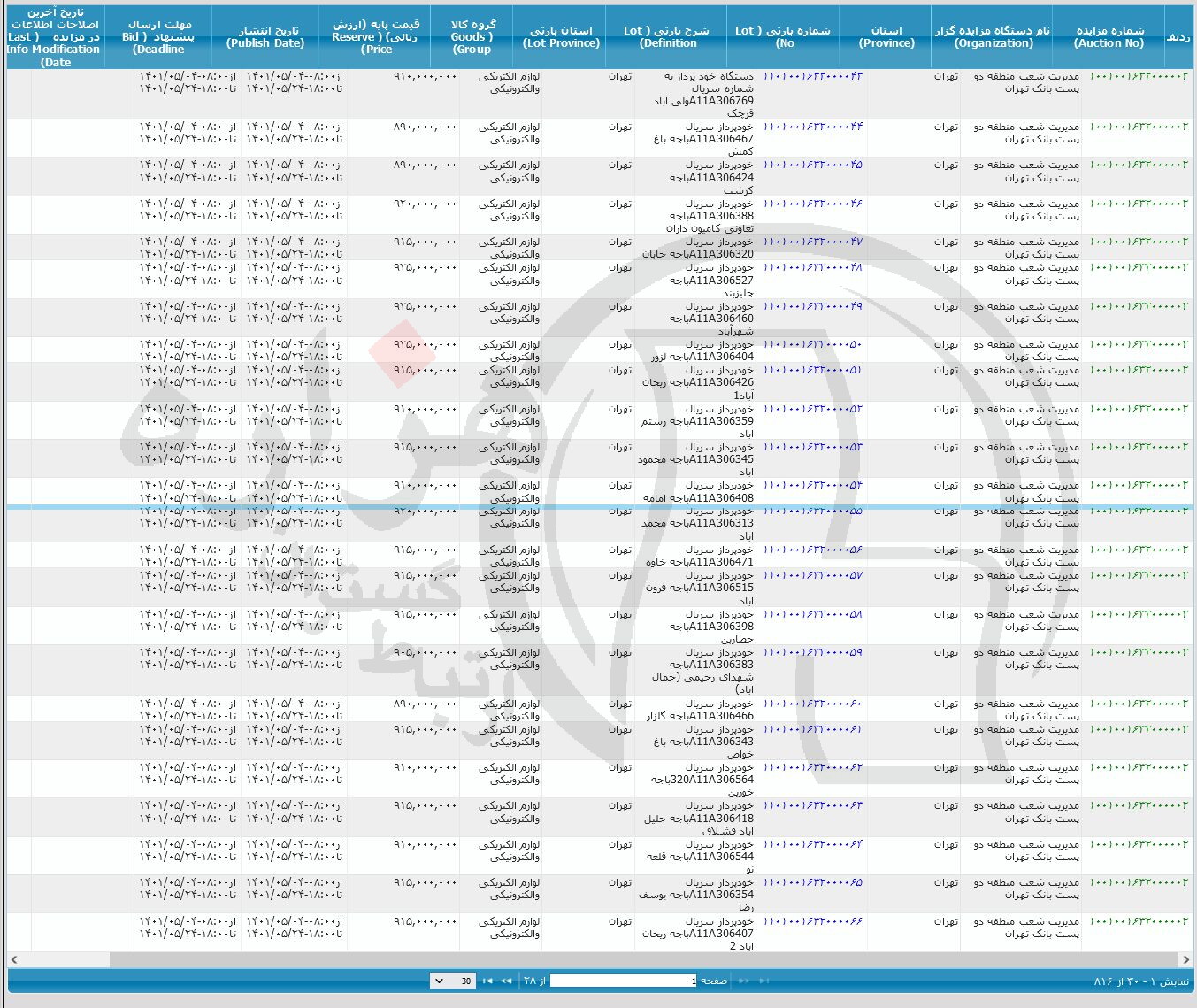Select the lot description with serial A11A306320
Viewport: 1197px width, 1008px height.
pos(697,249)
